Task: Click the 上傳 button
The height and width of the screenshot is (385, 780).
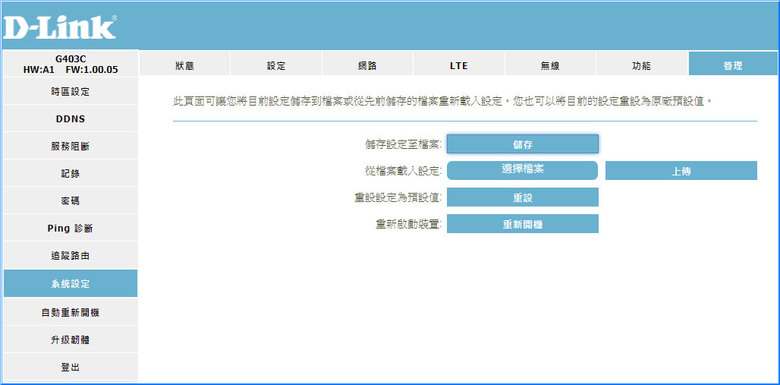Action: (681, 171)
